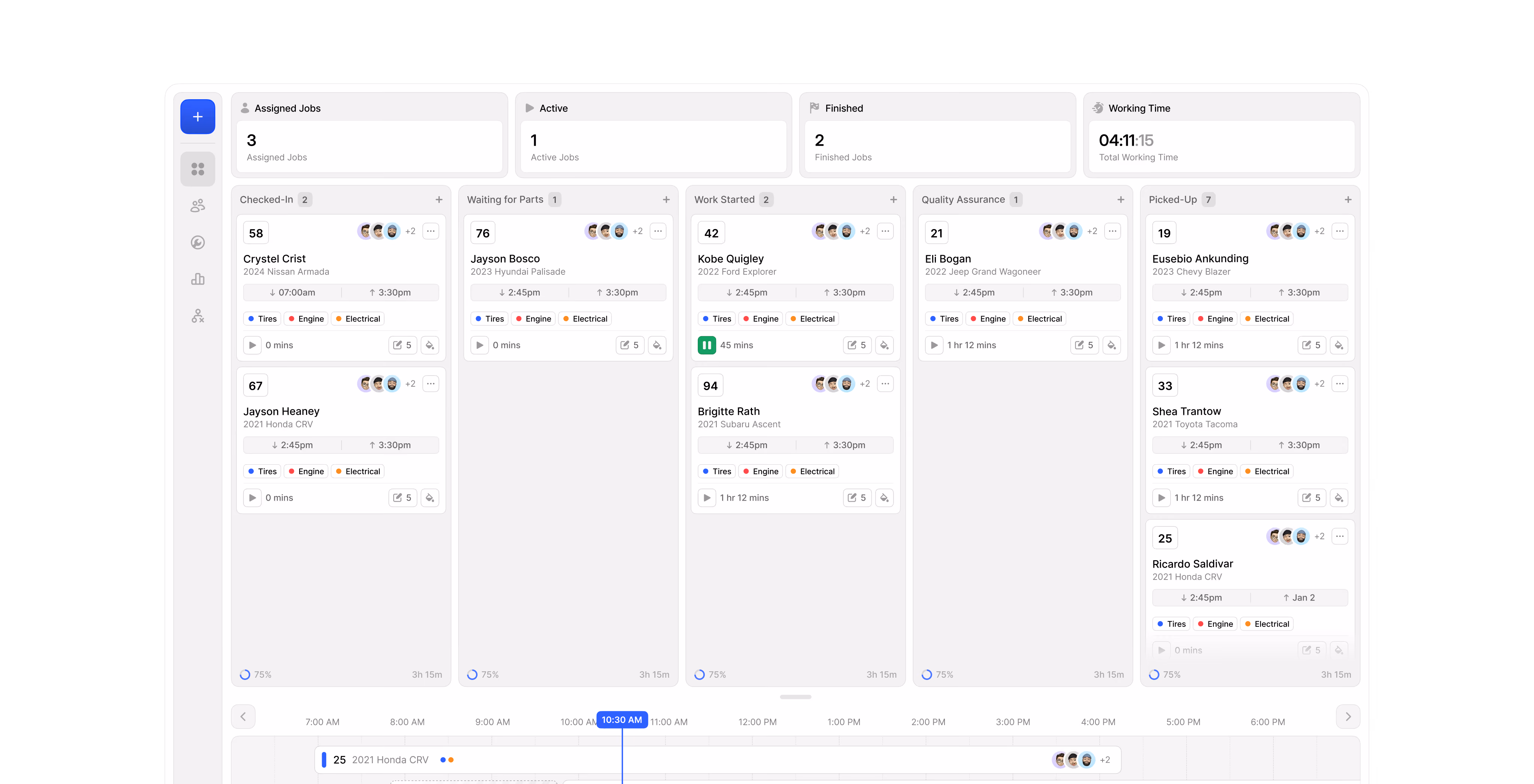This screenshot has width=1534, height=784.
Task: Start the timer on job 19 card
Action: [x=1162, y=345]
